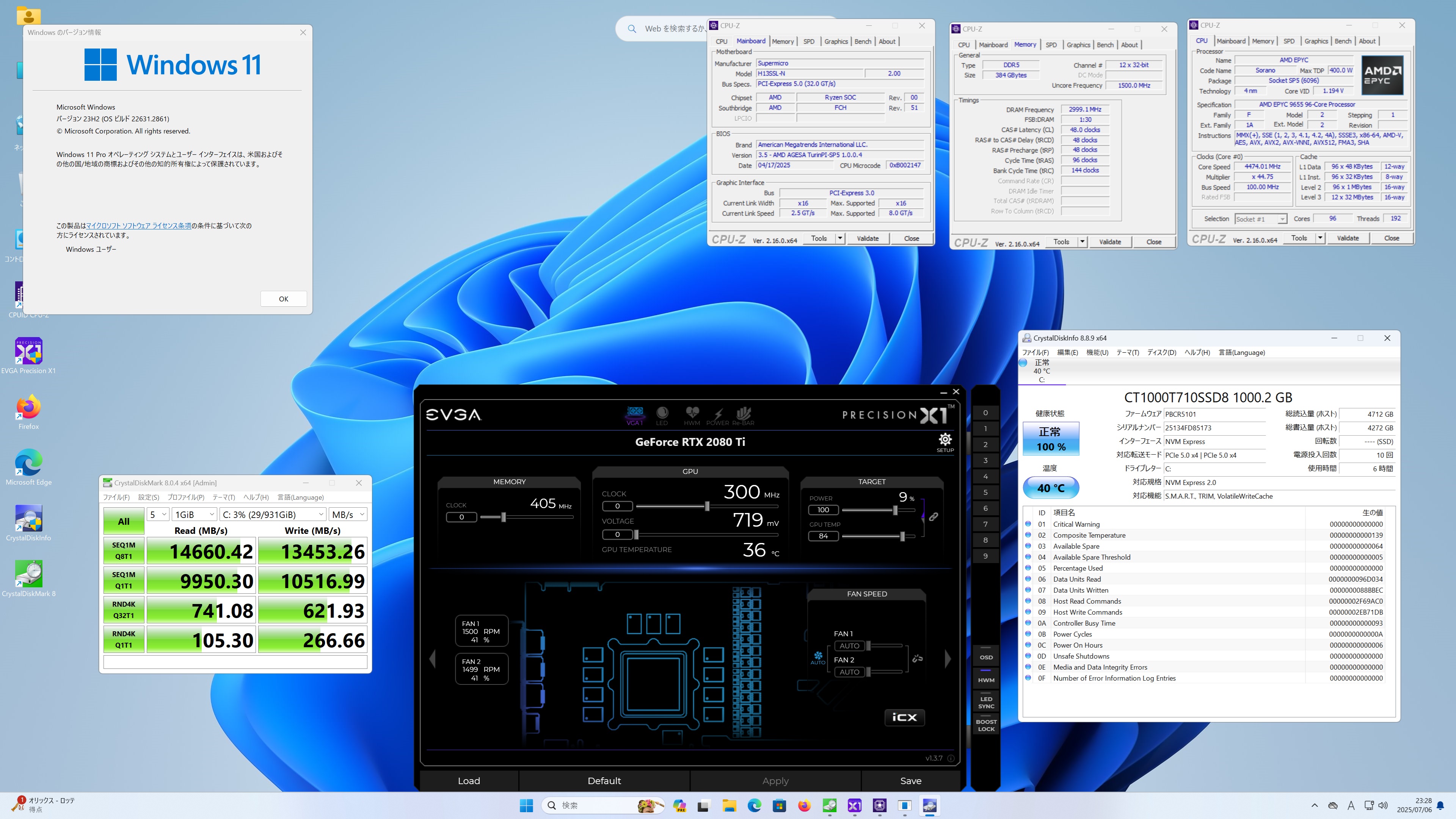Screen dimensions: 1456x819
Task: Toggle the OSD option in Precision X1
Action: click(x=986, y=657)
